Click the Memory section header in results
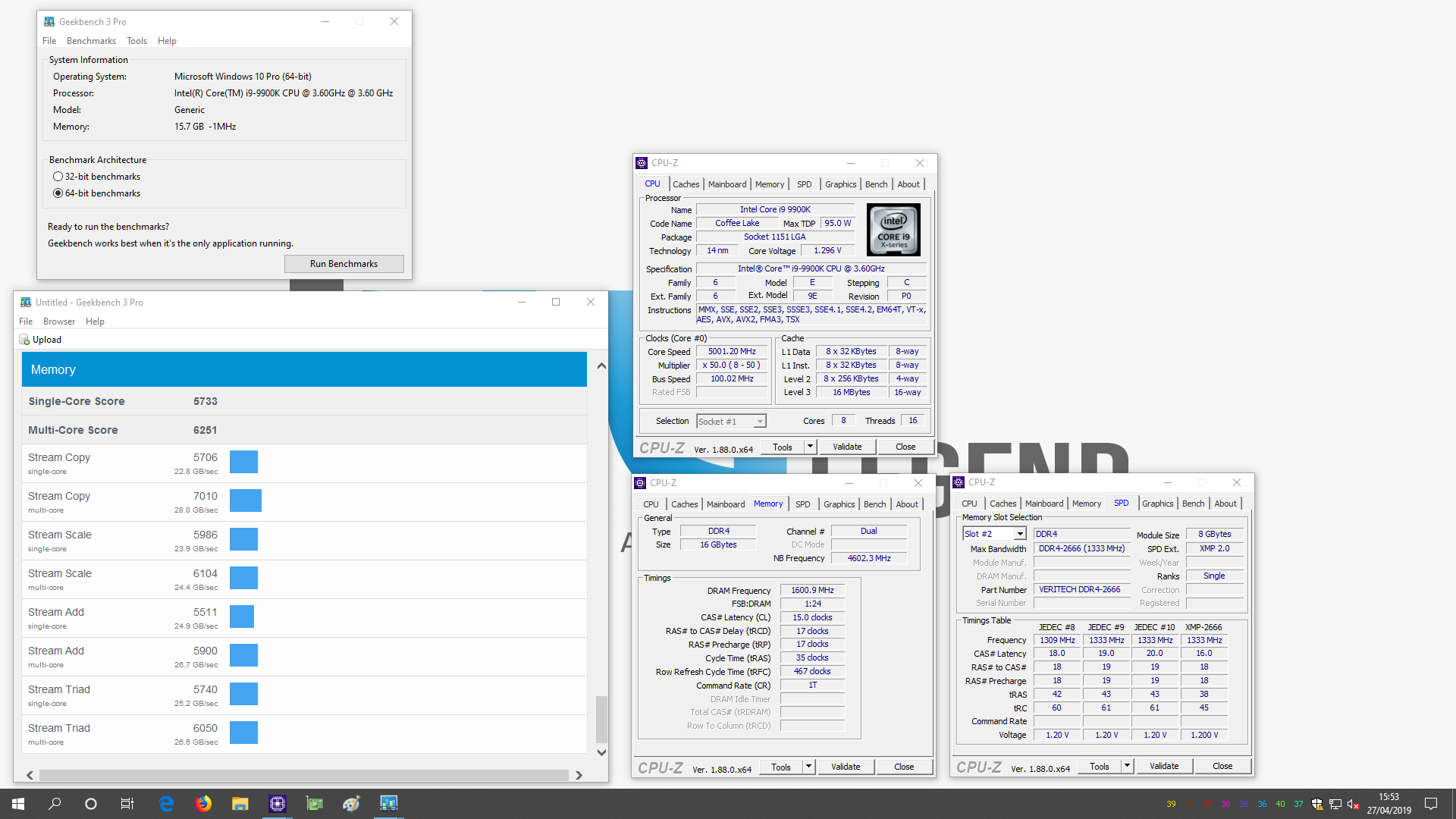 pos(304,369)
